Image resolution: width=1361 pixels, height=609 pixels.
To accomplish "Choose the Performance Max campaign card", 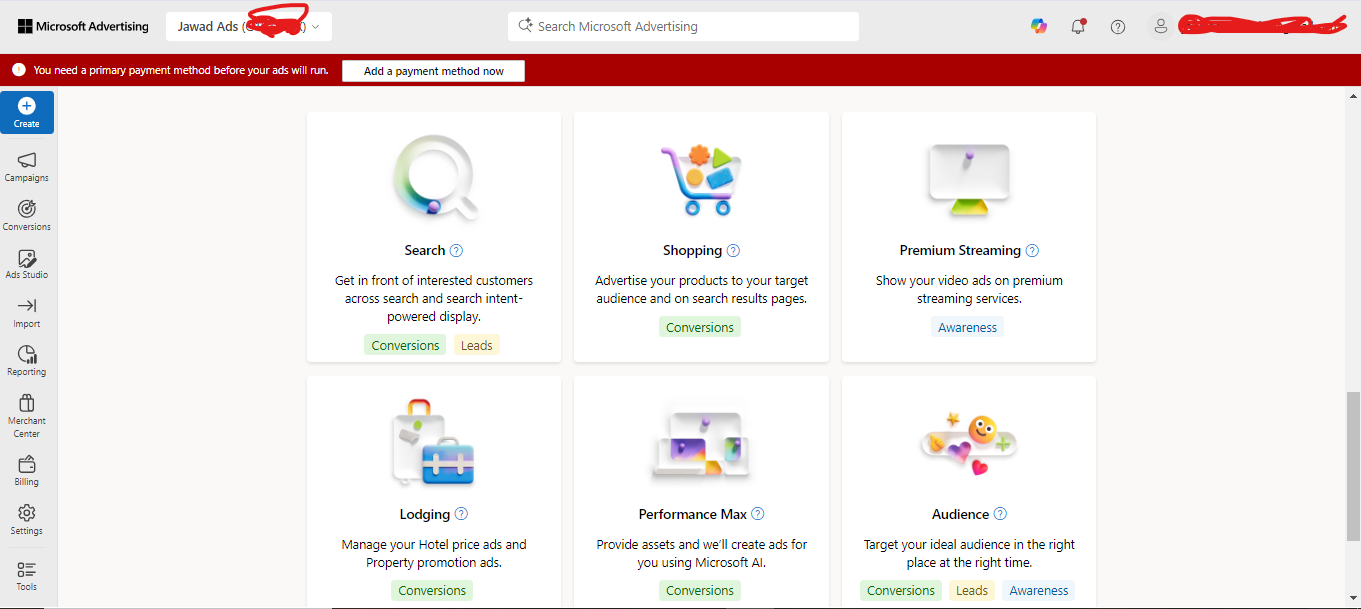I will click(701, 490).
